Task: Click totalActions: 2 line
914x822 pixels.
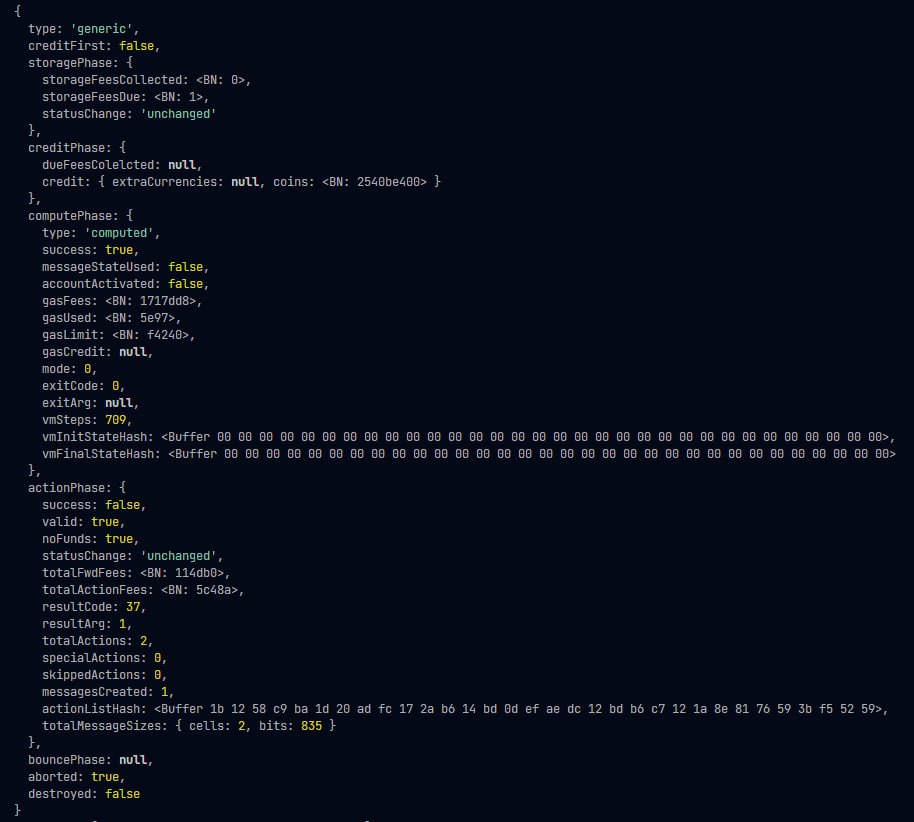Action: click(97, 641)
